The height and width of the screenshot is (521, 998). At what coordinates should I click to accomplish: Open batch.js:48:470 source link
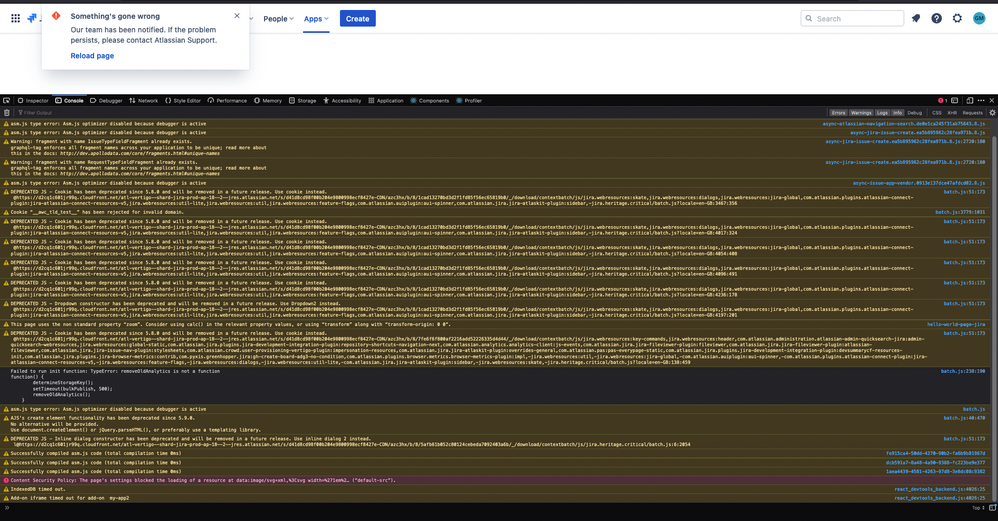tap(964, 418)
